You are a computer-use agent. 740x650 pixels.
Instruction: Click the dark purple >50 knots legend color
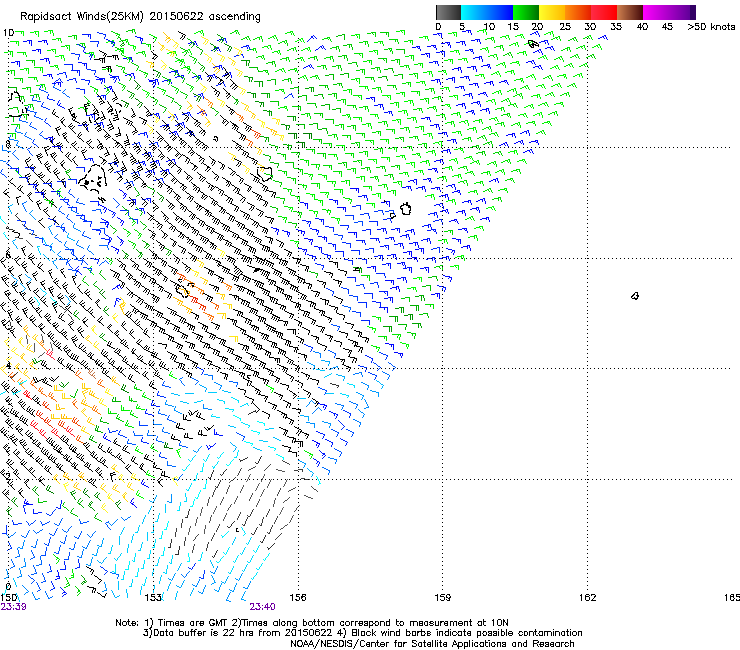point(692,12)
